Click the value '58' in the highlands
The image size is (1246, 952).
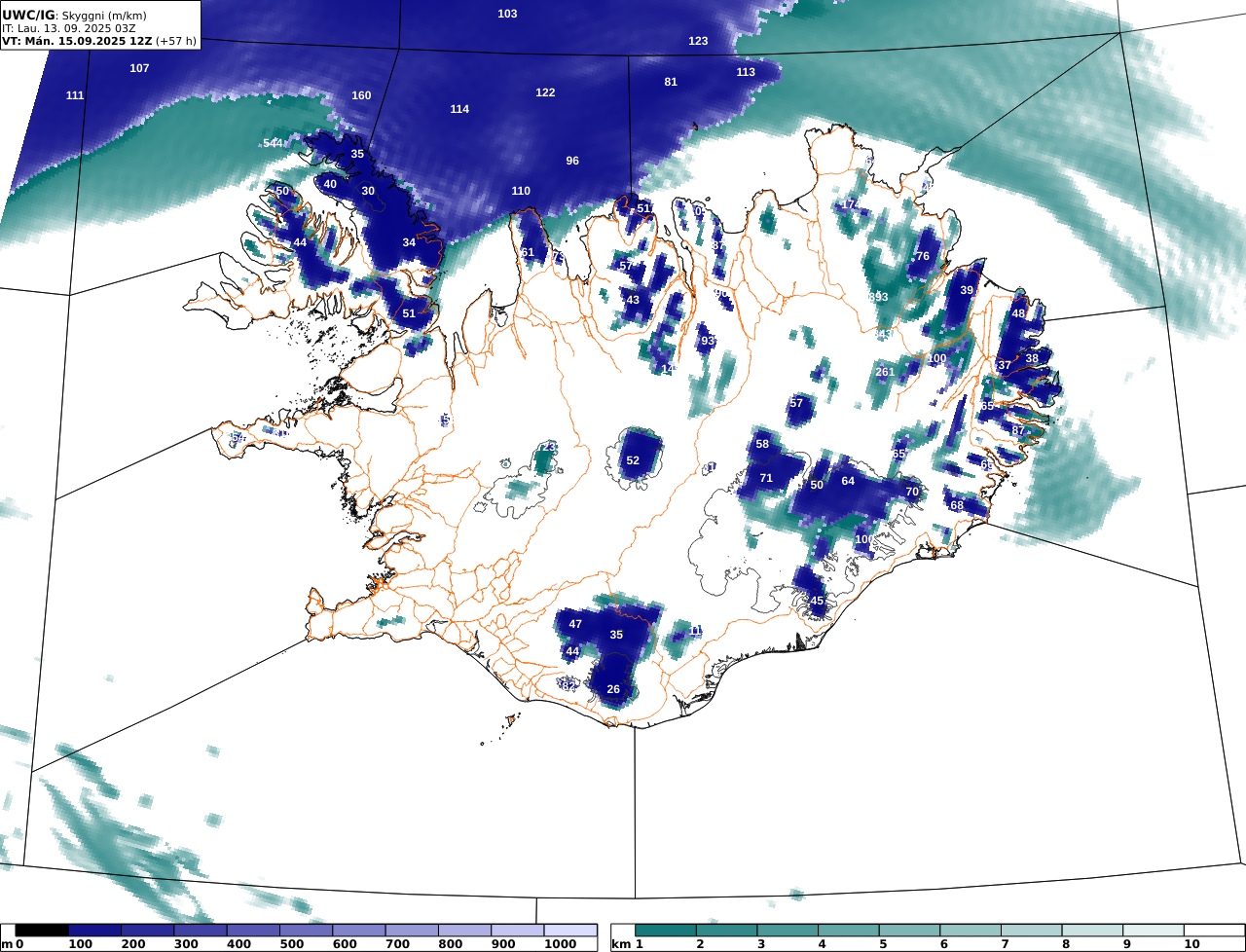click(x=762, y=444)
